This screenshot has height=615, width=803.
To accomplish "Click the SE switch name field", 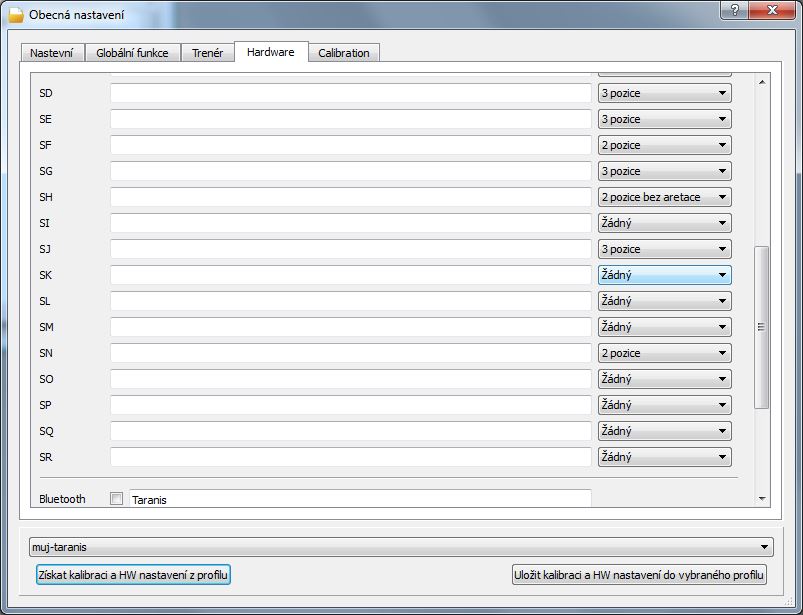I will tap(350, 119).
